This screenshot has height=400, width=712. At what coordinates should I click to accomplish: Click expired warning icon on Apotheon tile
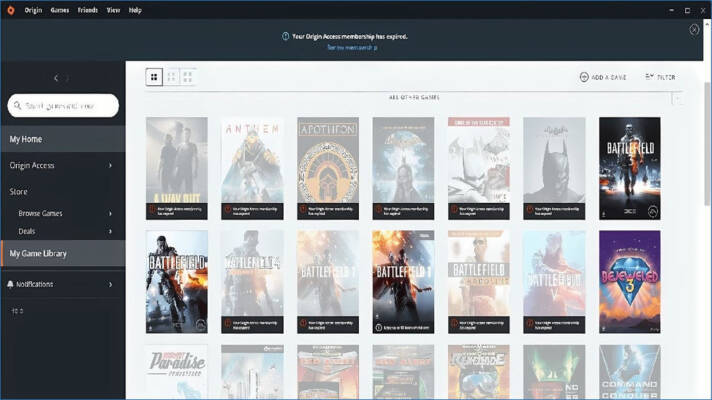pos(303,210)
